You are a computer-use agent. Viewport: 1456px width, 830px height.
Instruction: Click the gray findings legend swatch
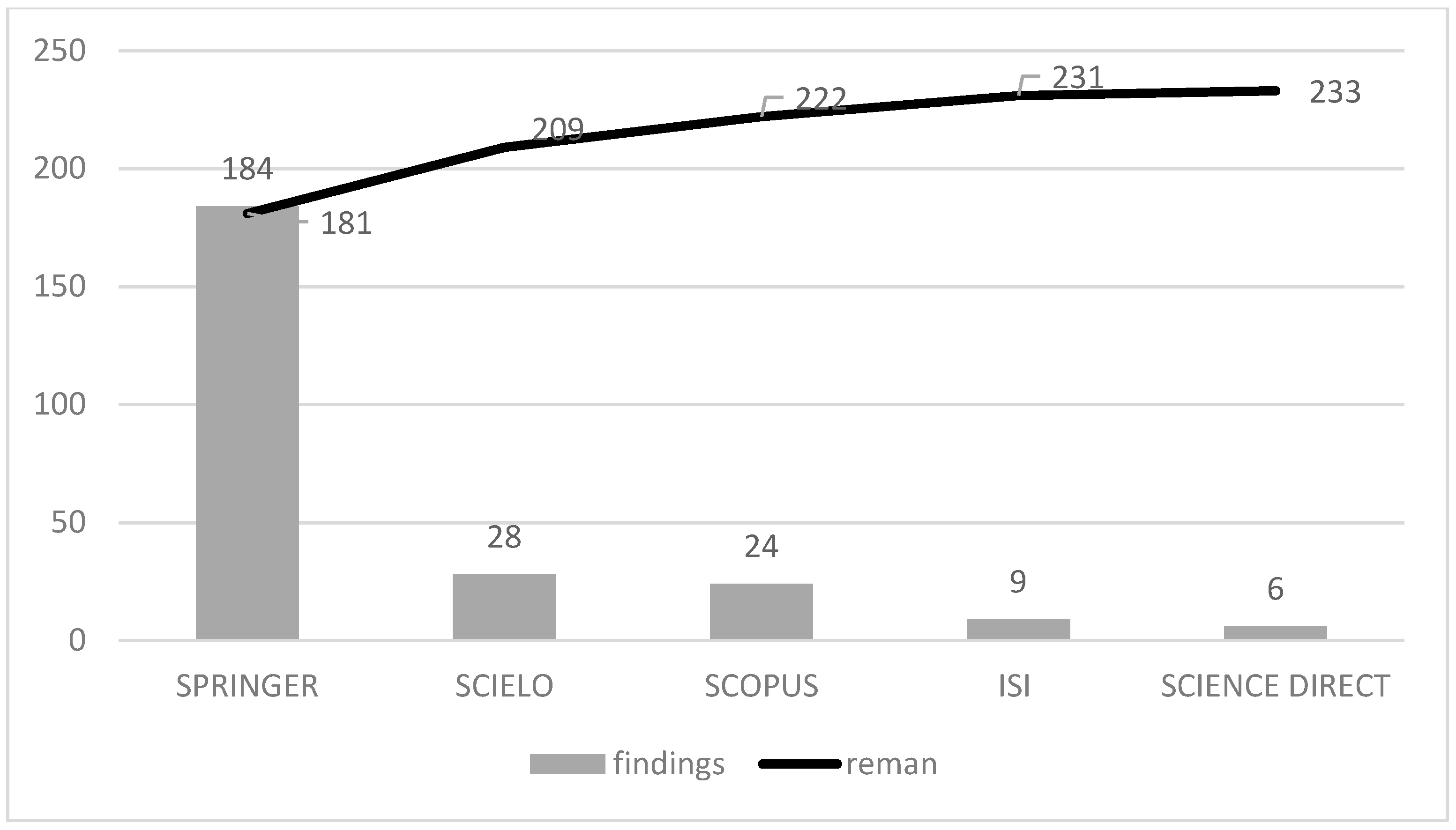click(x=567, y=763)
